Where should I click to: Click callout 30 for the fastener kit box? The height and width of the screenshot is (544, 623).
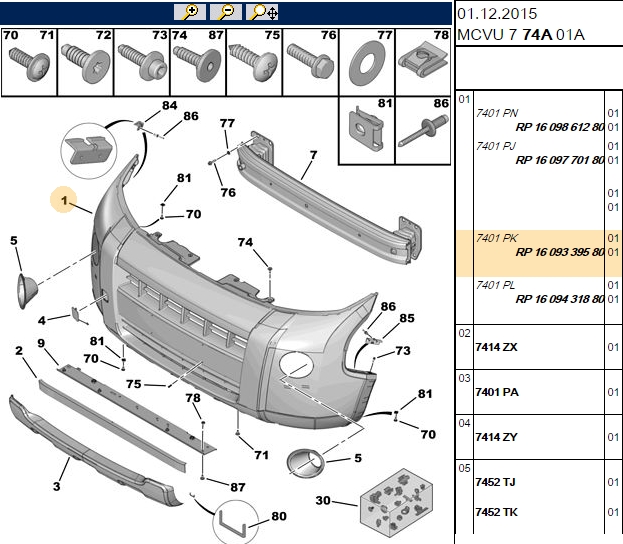(323, 500)
